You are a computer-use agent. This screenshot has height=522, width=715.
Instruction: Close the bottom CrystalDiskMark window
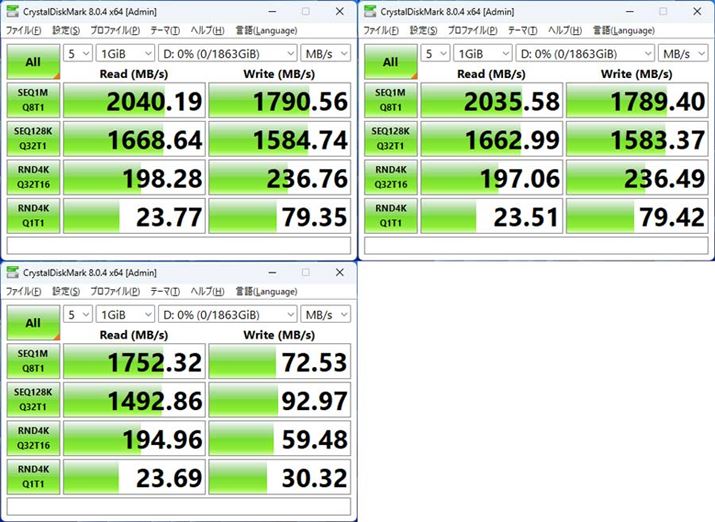coord(340,273)
